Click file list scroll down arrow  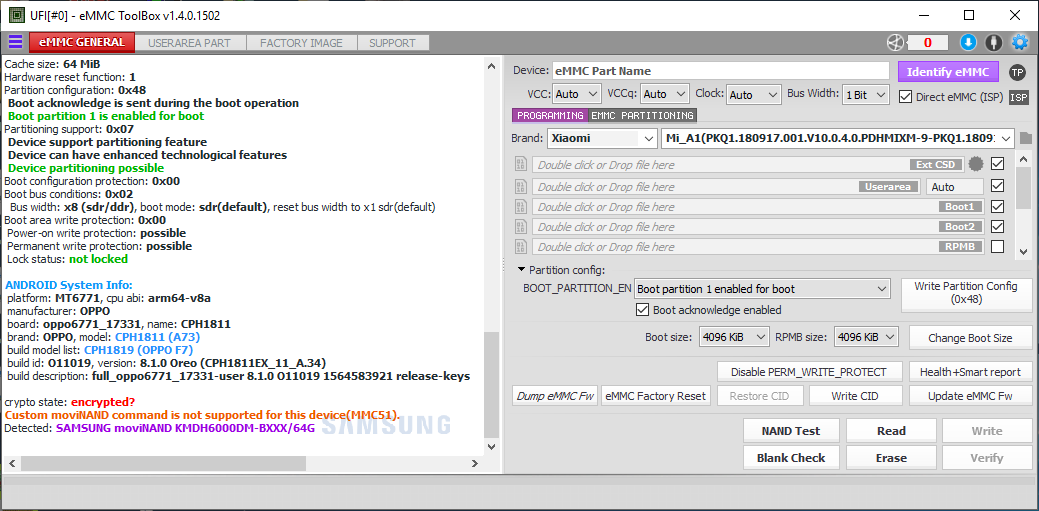pos(1023,251)
